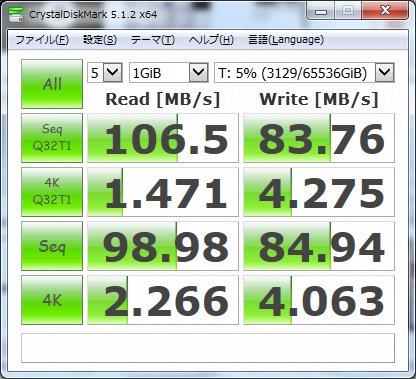
Task: Open the ヘルプ(H) menu
Action: point(211,40)
